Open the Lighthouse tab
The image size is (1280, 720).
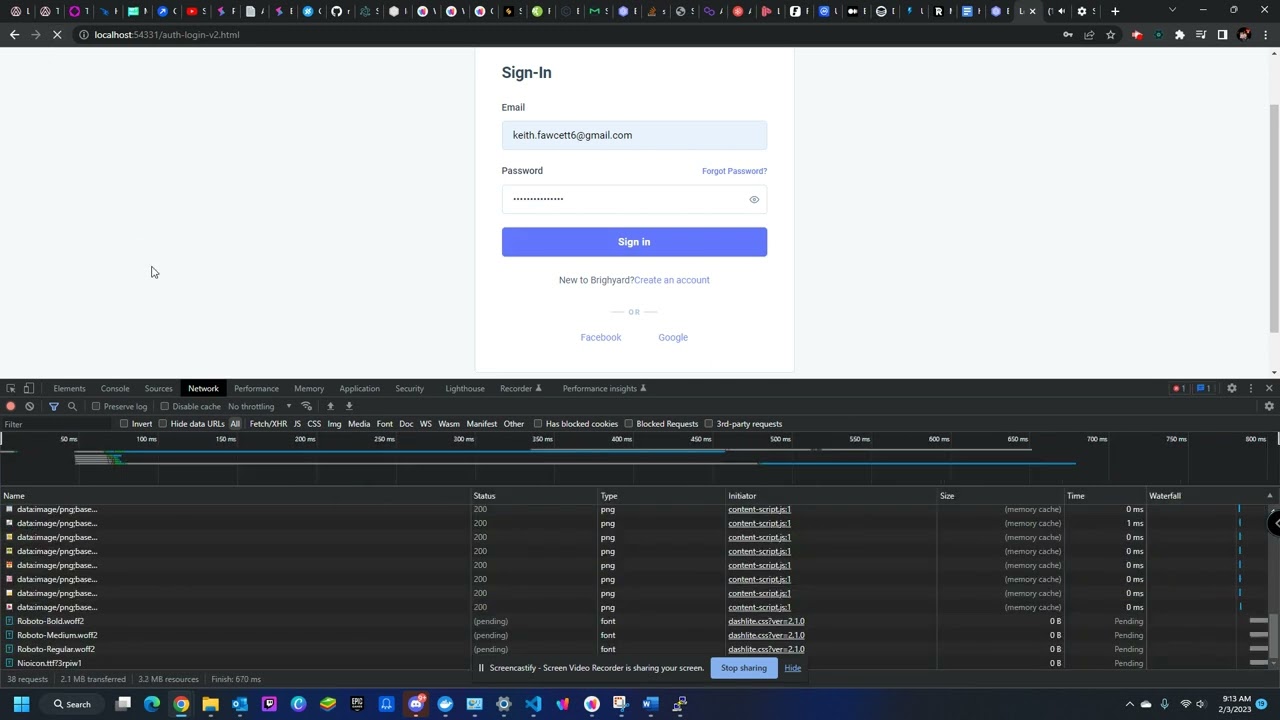point(464,388)
